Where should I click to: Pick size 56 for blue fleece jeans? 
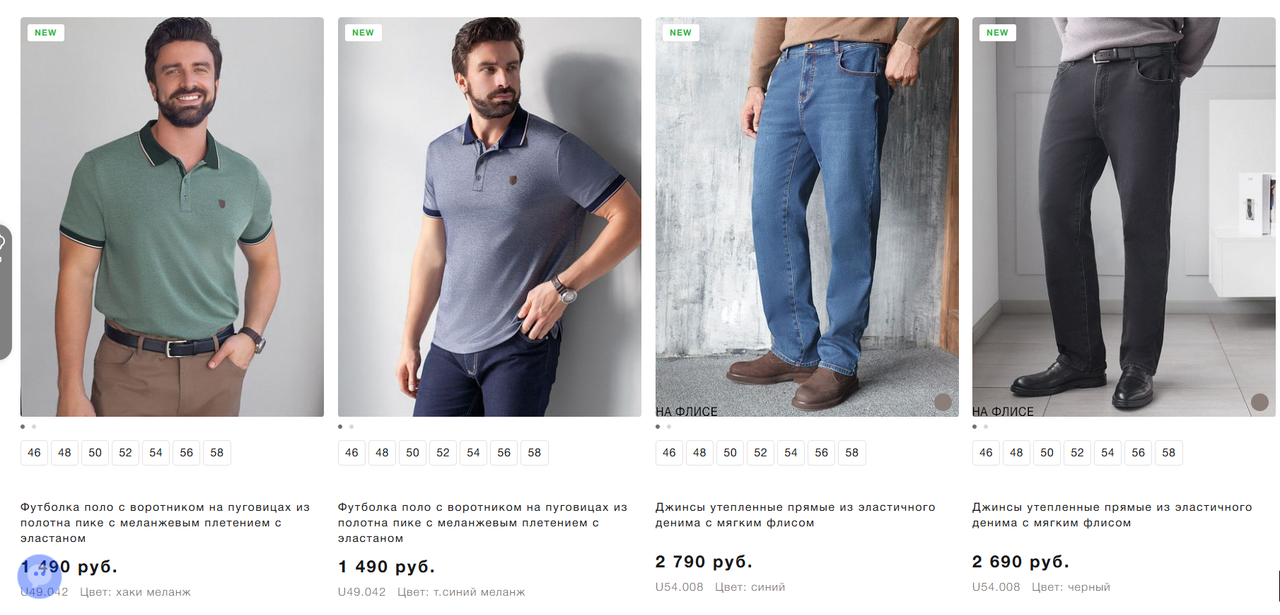pos(821,453)
